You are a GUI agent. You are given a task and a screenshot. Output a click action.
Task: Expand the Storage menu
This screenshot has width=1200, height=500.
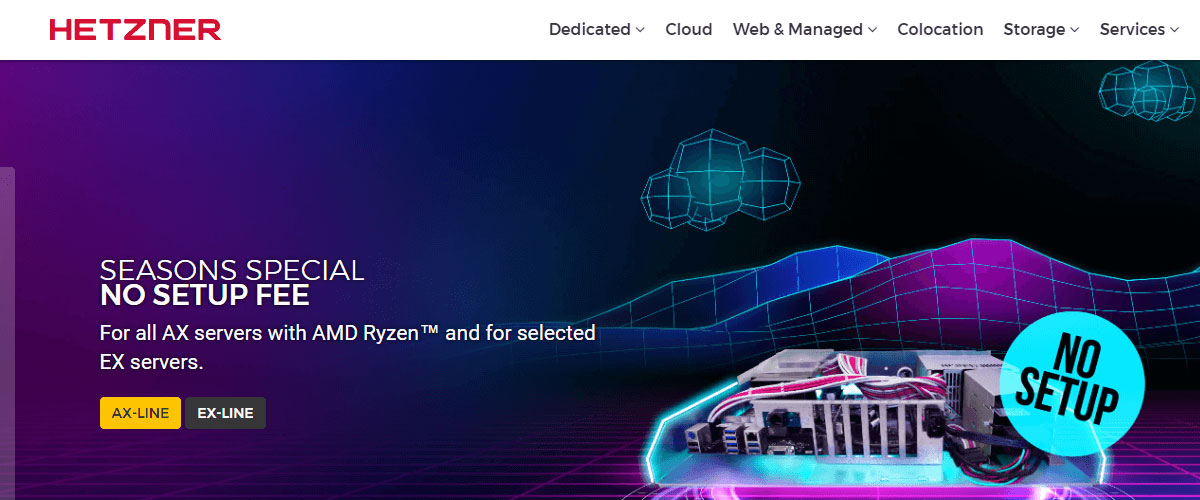1041,30
